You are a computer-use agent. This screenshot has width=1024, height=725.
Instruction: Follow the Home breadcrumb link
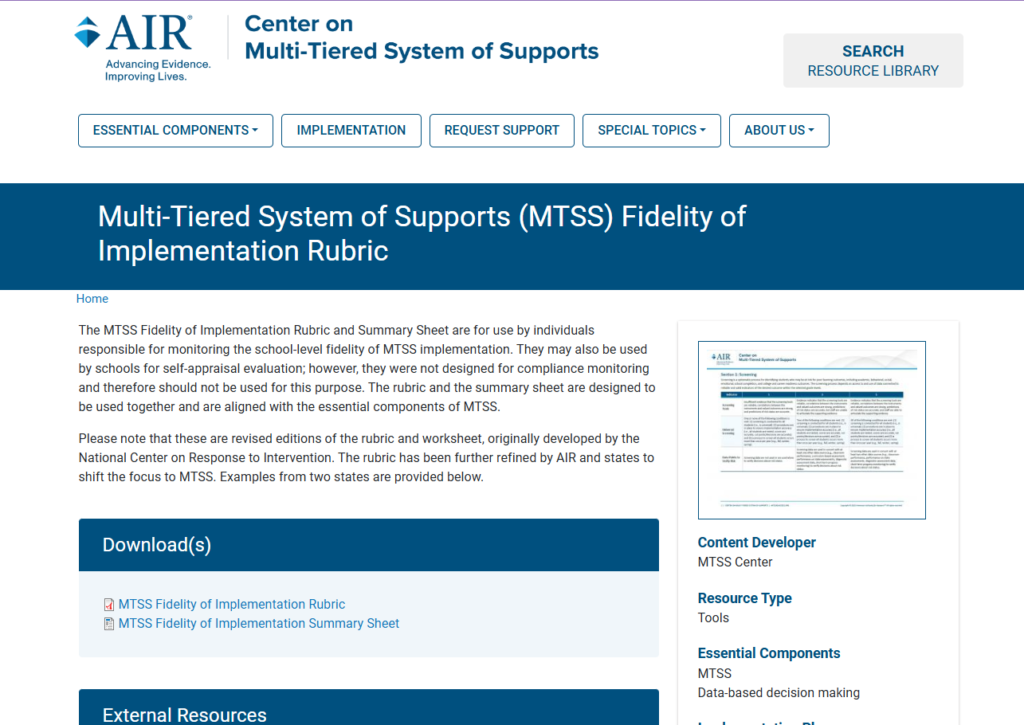click(92, 299)
